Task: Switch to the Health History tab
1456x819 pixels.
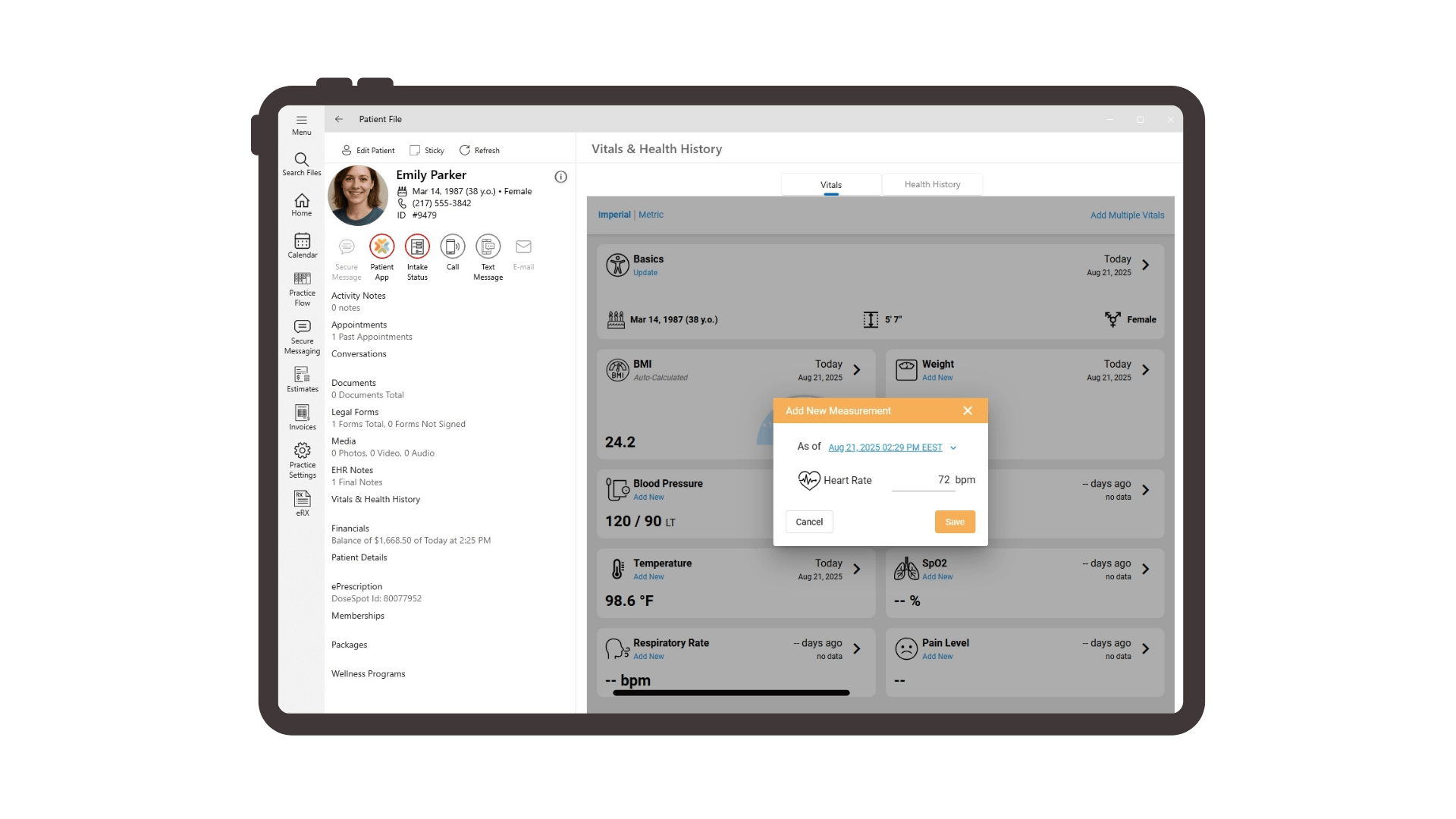Action: pyautogui.click(x=932, y=184)
